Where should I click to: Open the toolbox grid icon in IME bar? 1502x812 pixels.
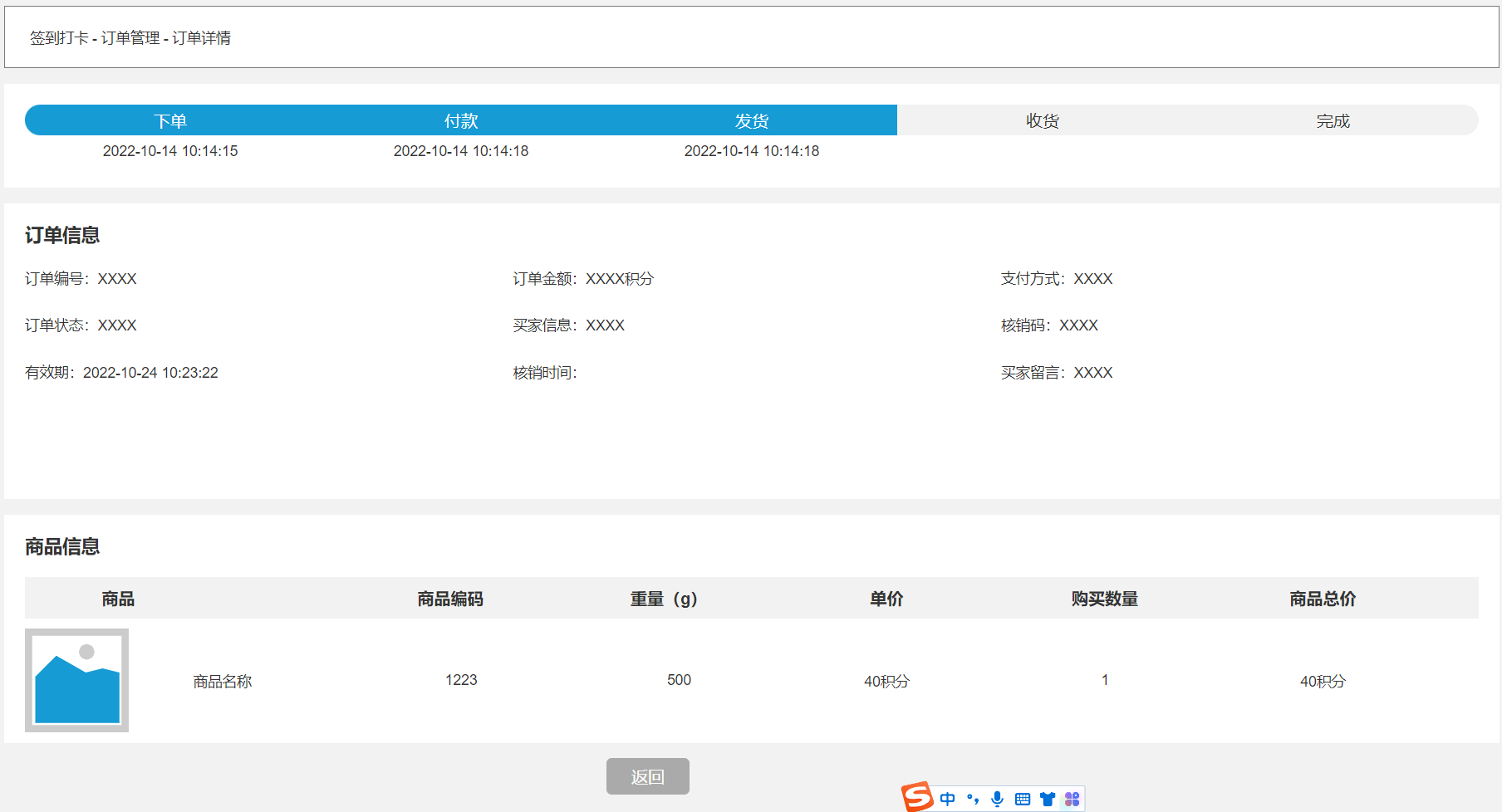[x=1073, y=799]
